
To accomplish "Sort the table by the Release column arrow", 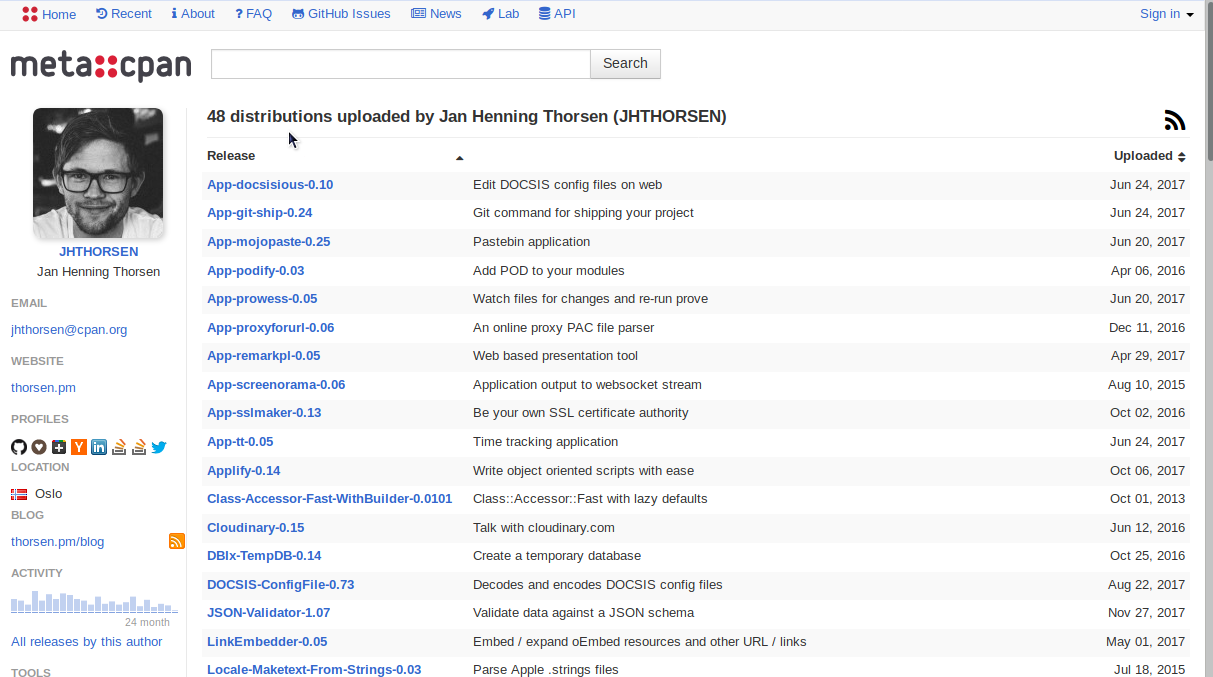I will tap(460, 158).
